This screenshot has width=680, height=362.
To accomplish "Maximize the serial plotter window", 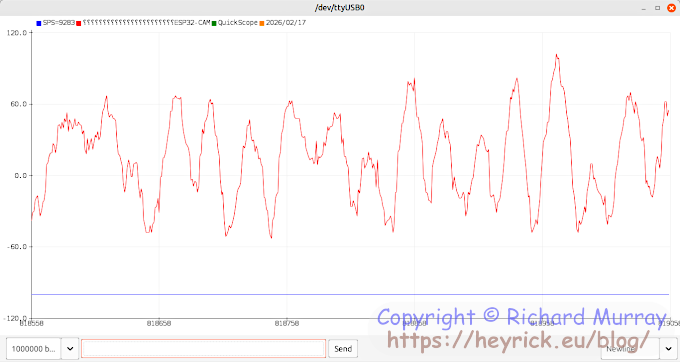I will (x=657, y=8).
